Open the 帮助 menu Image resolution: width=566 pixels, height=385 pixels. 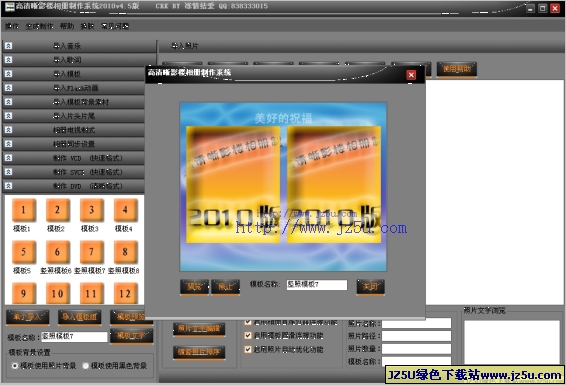[x=67, y=26]
